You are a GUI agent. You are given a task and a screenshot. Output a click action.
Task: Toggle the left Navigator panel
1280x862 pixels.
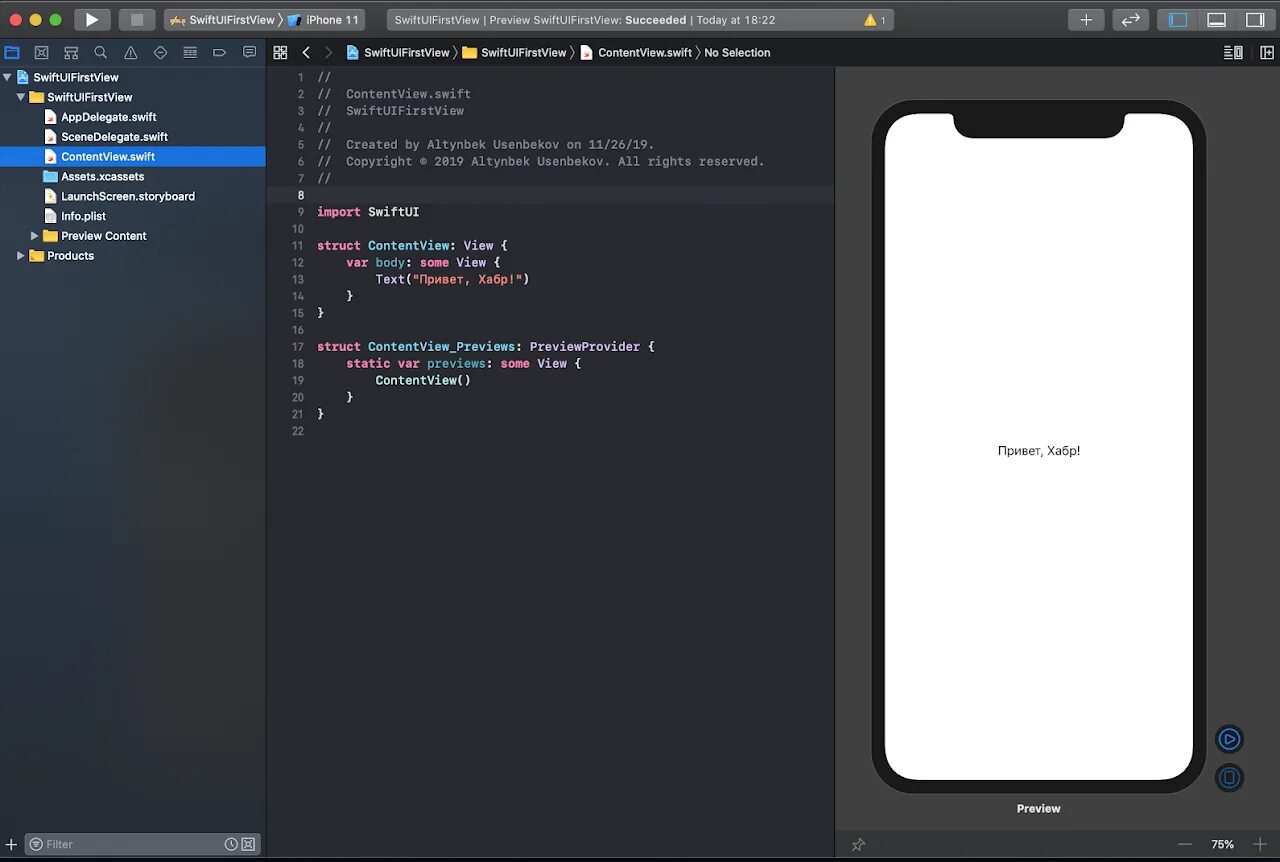(1178, 20)
